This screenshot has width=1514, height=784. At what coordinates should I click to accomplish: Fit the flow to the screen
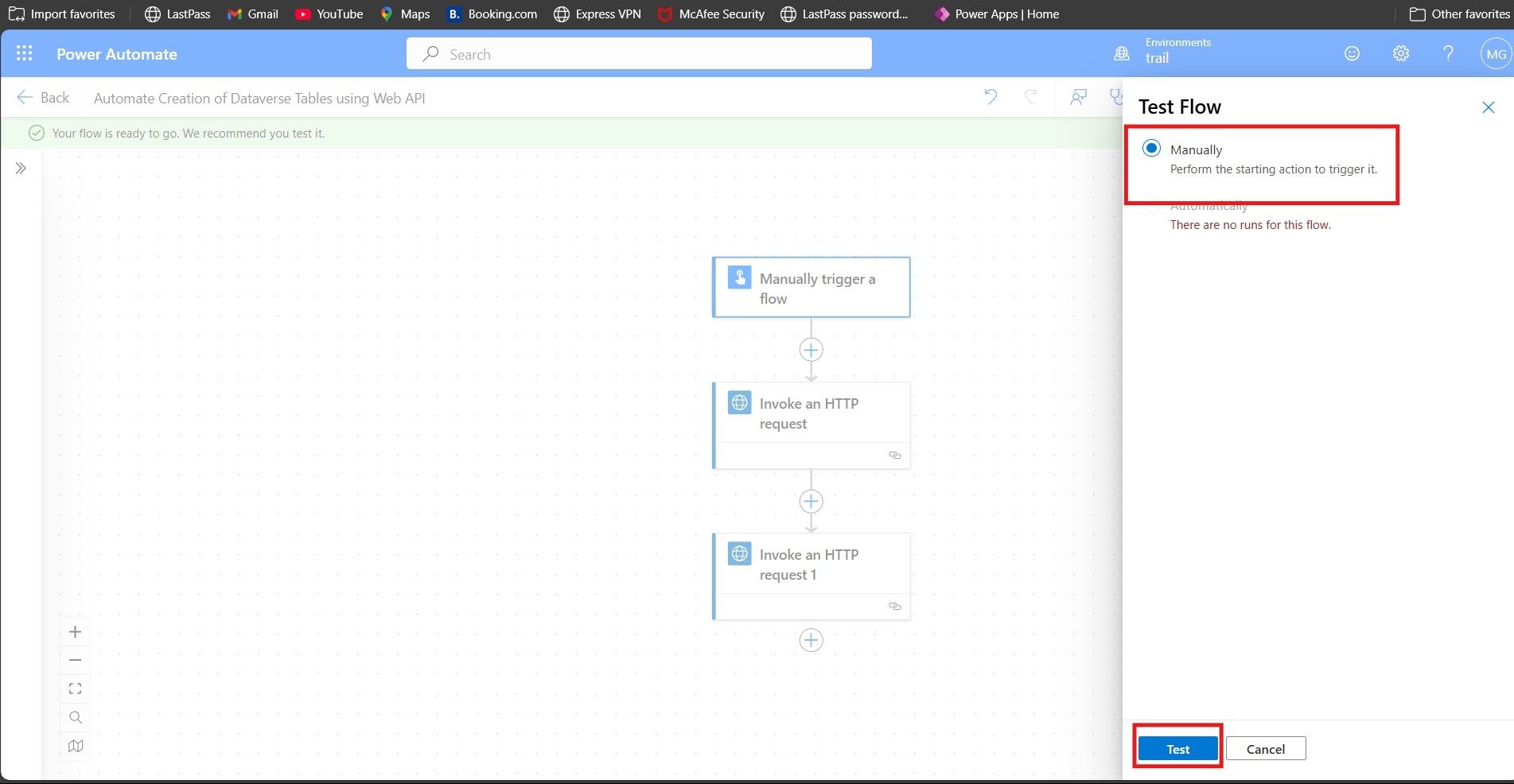click(x=75, y=689)
